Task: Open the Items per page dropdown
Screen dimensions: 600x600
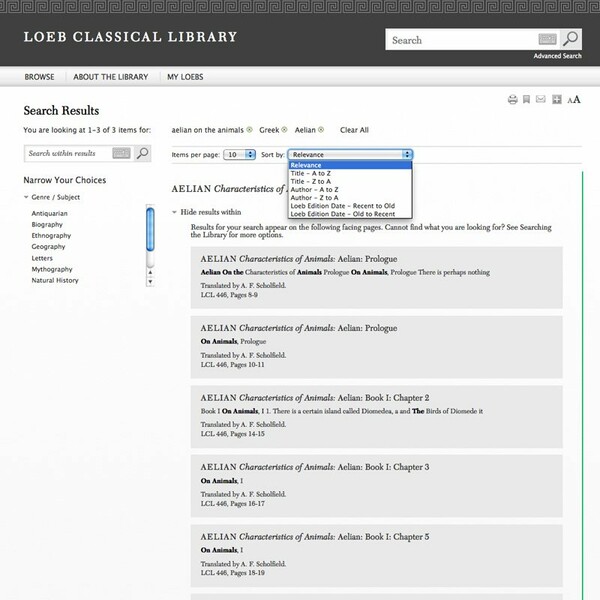Action: (x=239, y=155)
